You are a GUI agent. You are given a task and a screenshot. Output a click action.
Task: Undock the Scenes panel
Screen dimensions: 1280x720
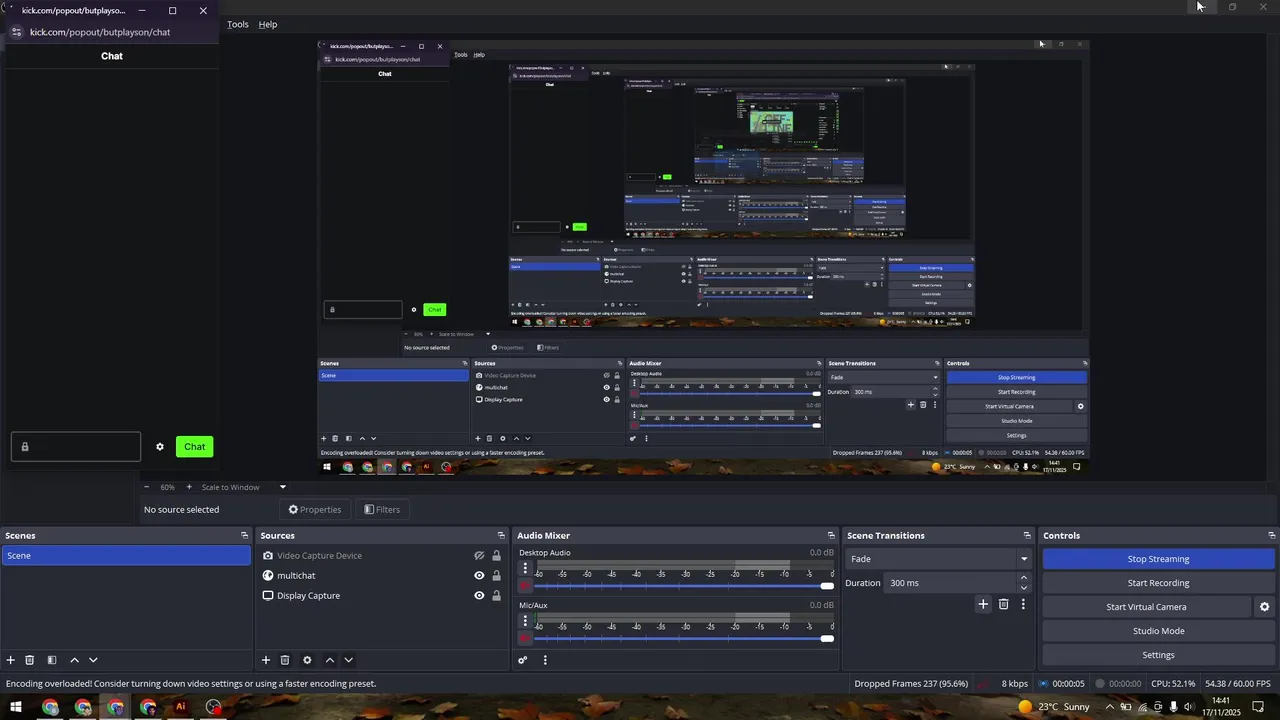pos(244,536)
